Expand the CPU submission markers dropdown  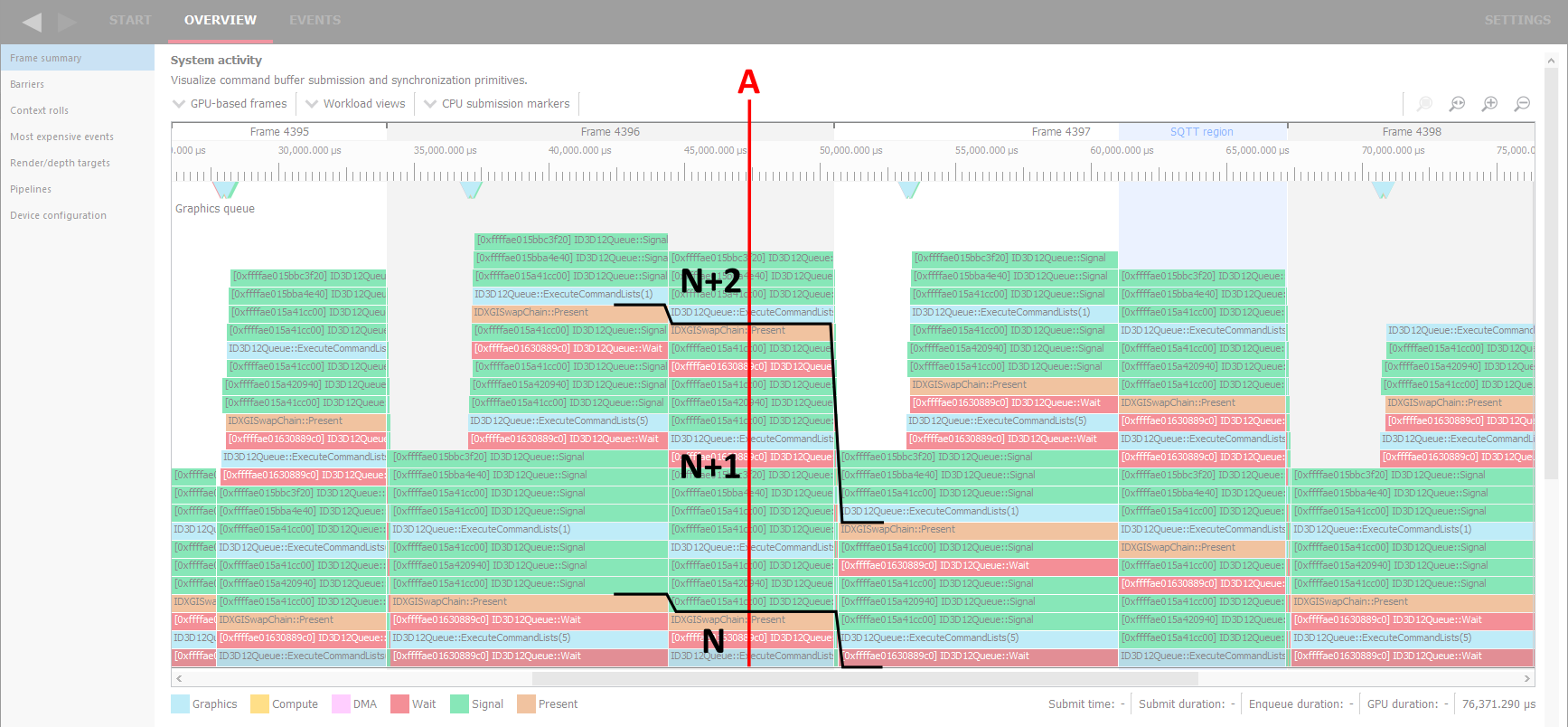click(x=496, y=104)
